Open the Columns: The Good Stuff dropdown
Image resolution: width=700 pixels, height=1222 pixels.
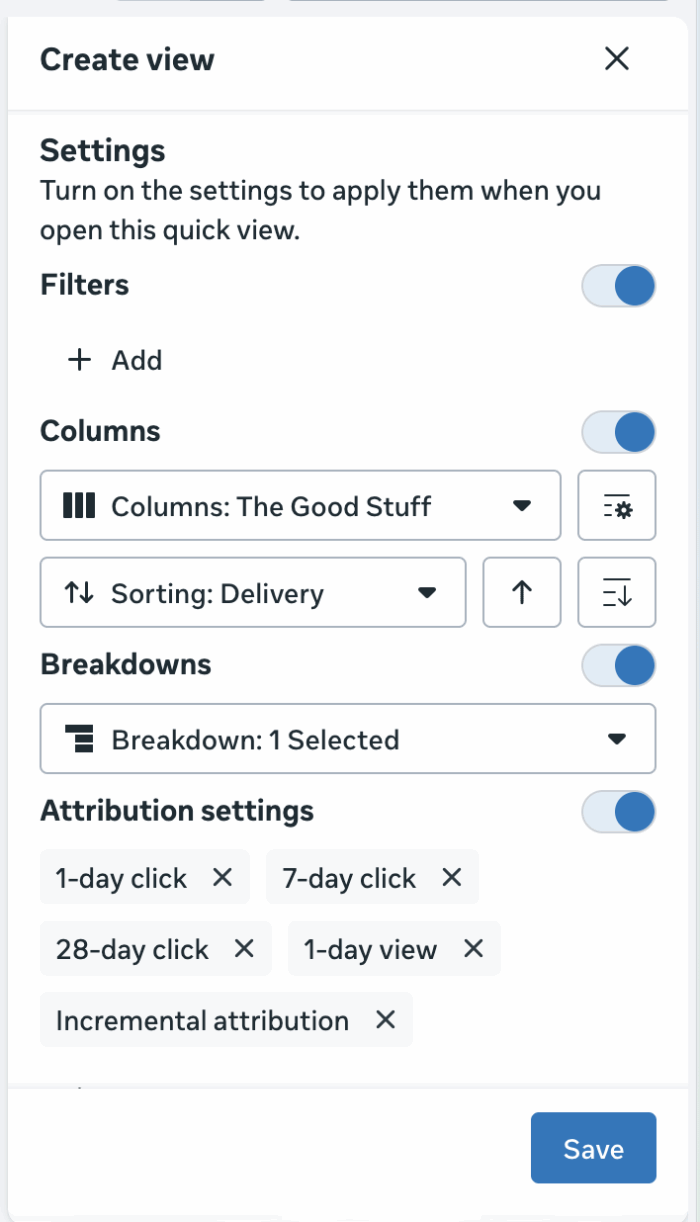300,506
